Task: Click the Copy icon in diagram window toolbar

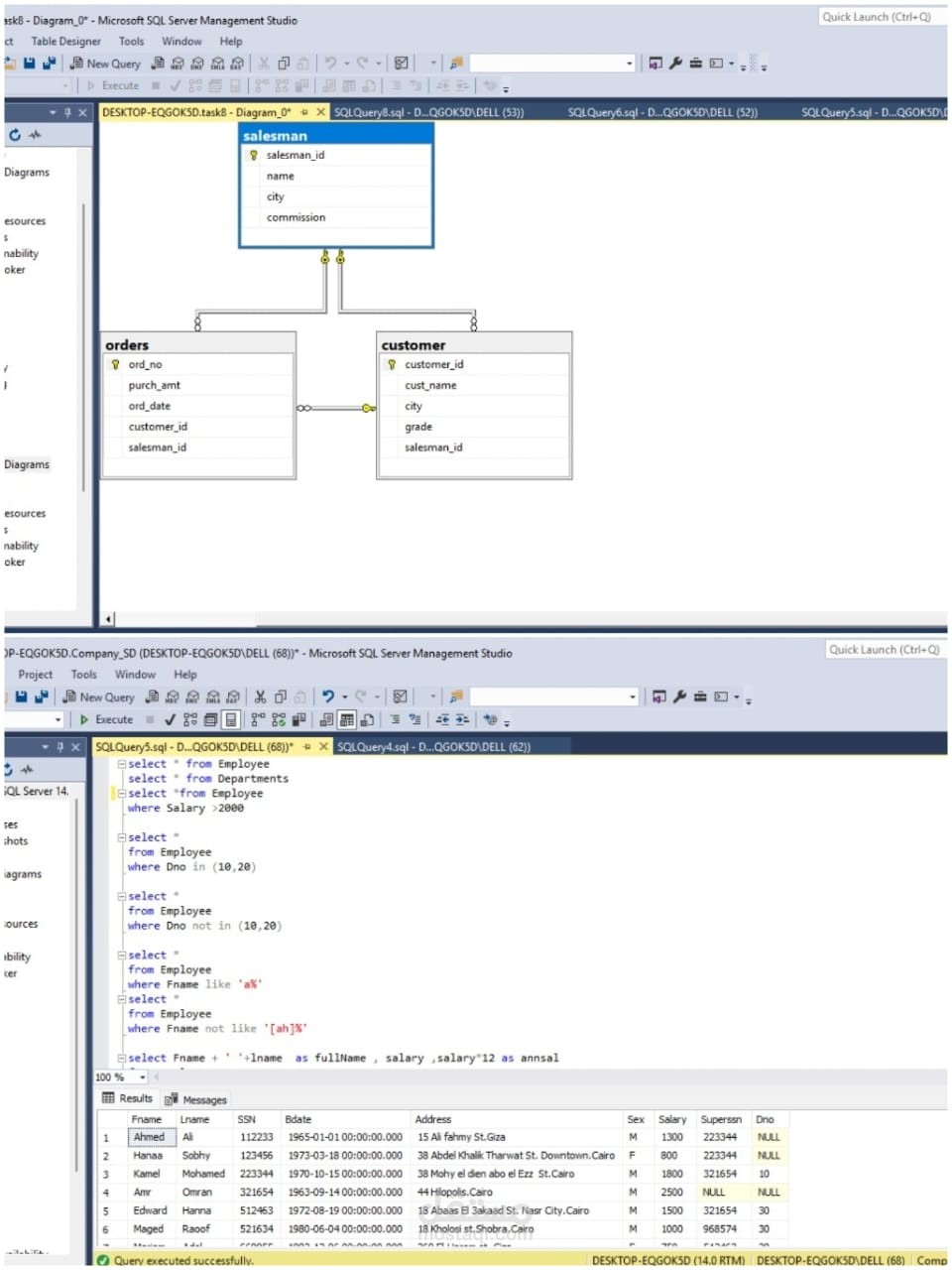Action: [x=284, y=63]
